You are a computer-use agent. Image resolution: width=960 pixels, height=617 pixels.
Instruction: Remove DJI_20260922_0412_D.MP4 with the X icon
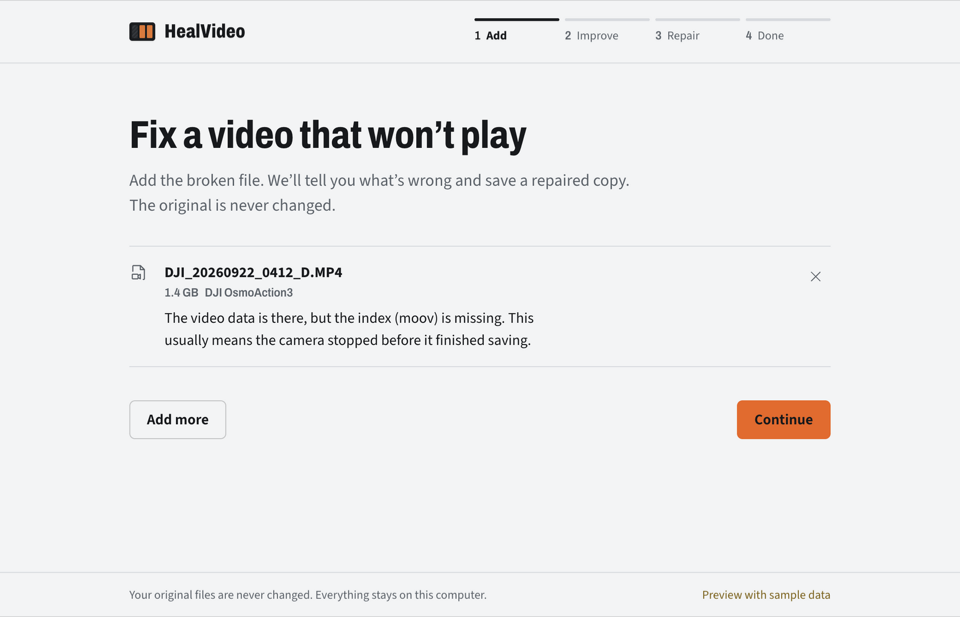point(816,277)
